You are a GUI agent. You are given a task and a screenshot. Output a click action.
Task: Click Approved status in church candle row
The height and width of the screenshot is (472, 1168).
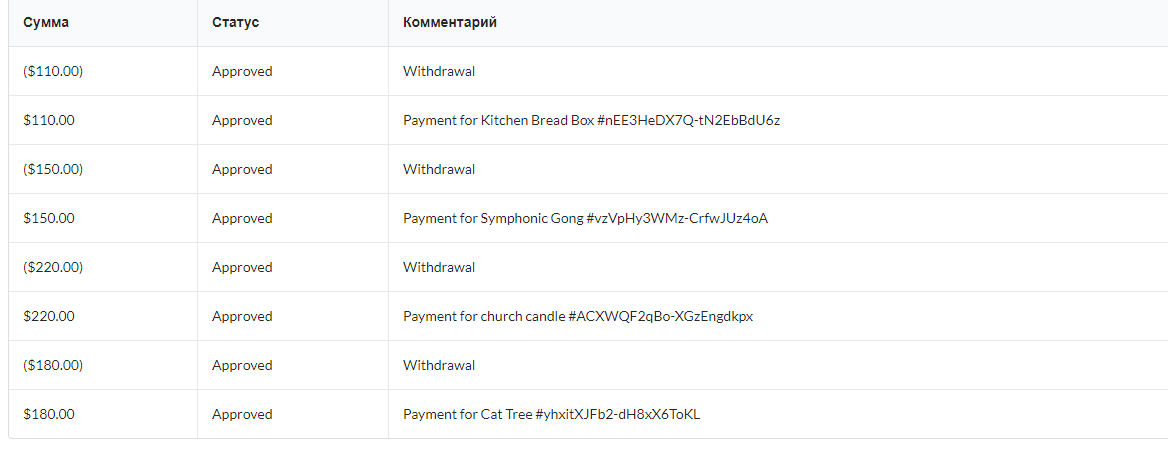(242, 316)
